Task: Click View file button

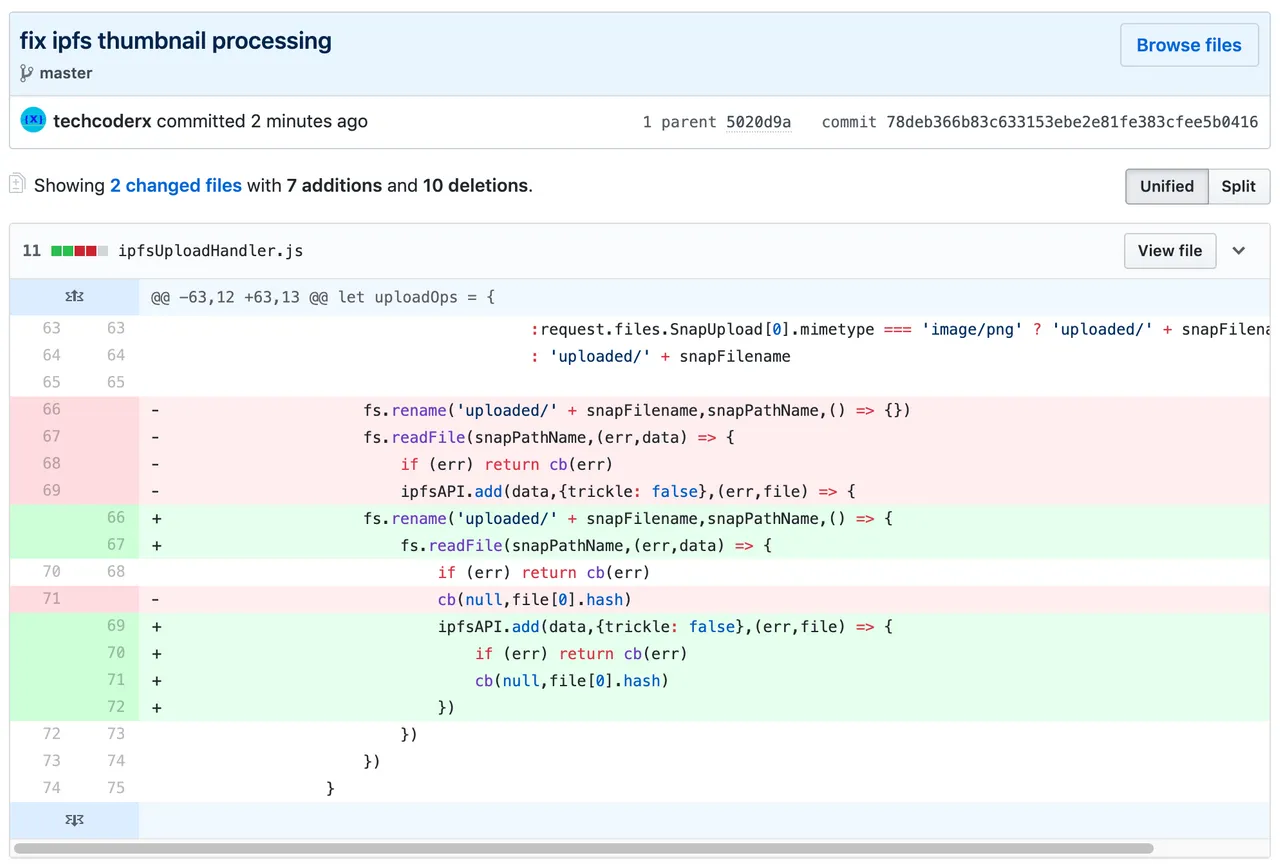Action: 1170,251
